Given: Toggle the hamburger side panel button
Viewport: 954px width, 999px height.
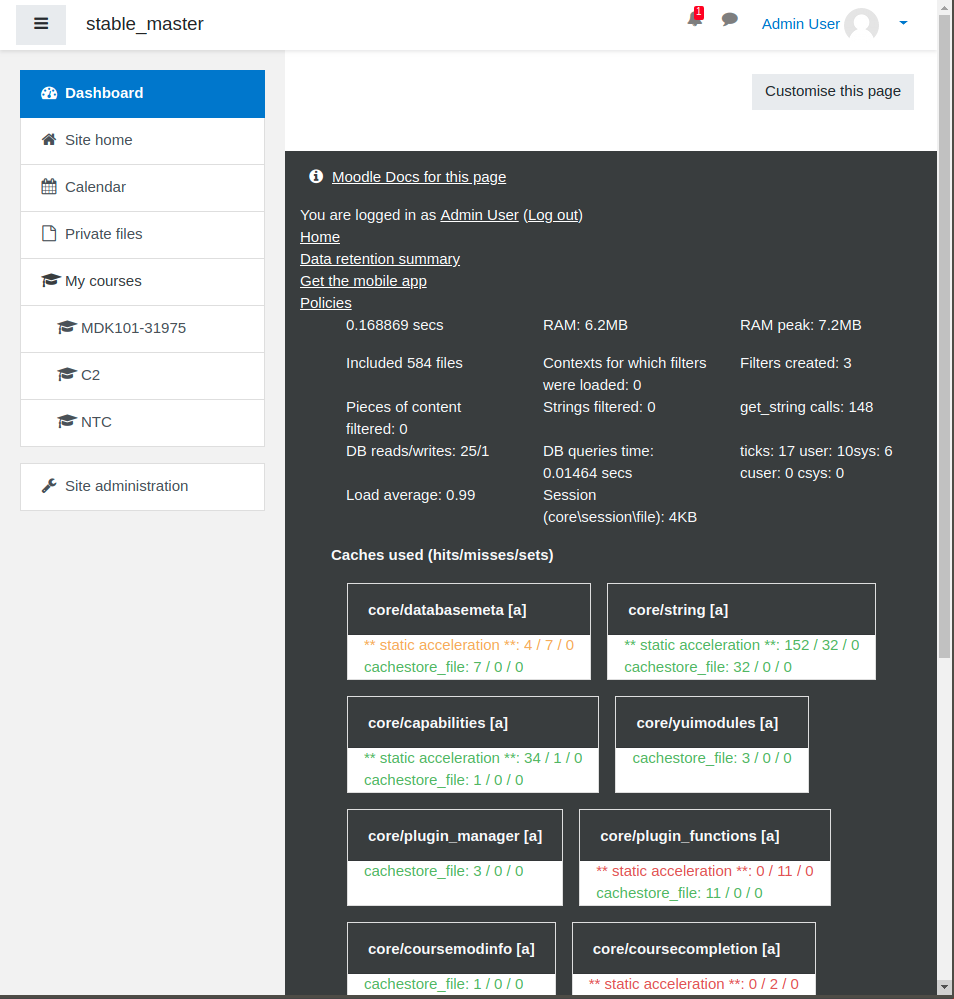Looking at the screenshot, I should [41, 24].
